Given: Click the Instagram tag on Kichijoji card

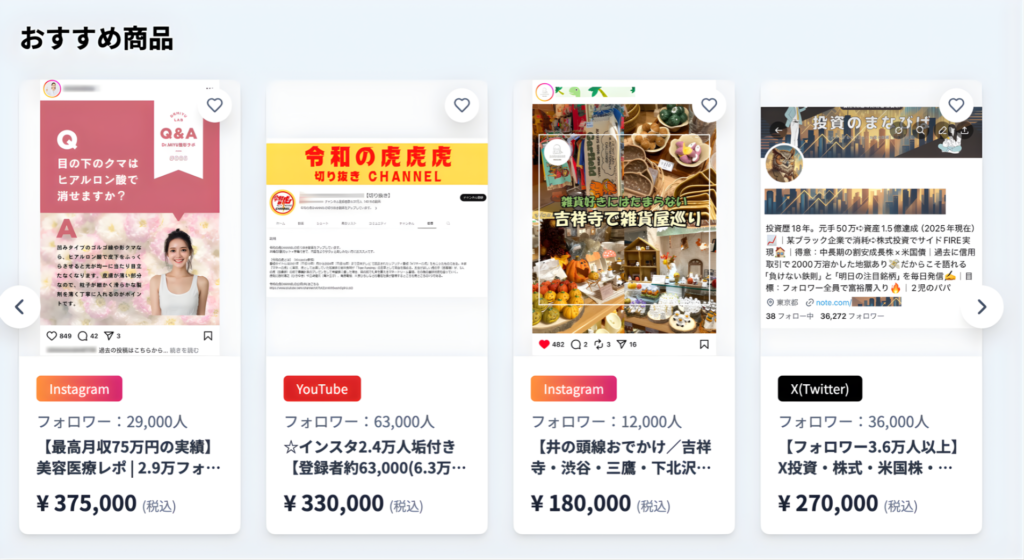Looking at the screenshot, I should click(573, 389).
